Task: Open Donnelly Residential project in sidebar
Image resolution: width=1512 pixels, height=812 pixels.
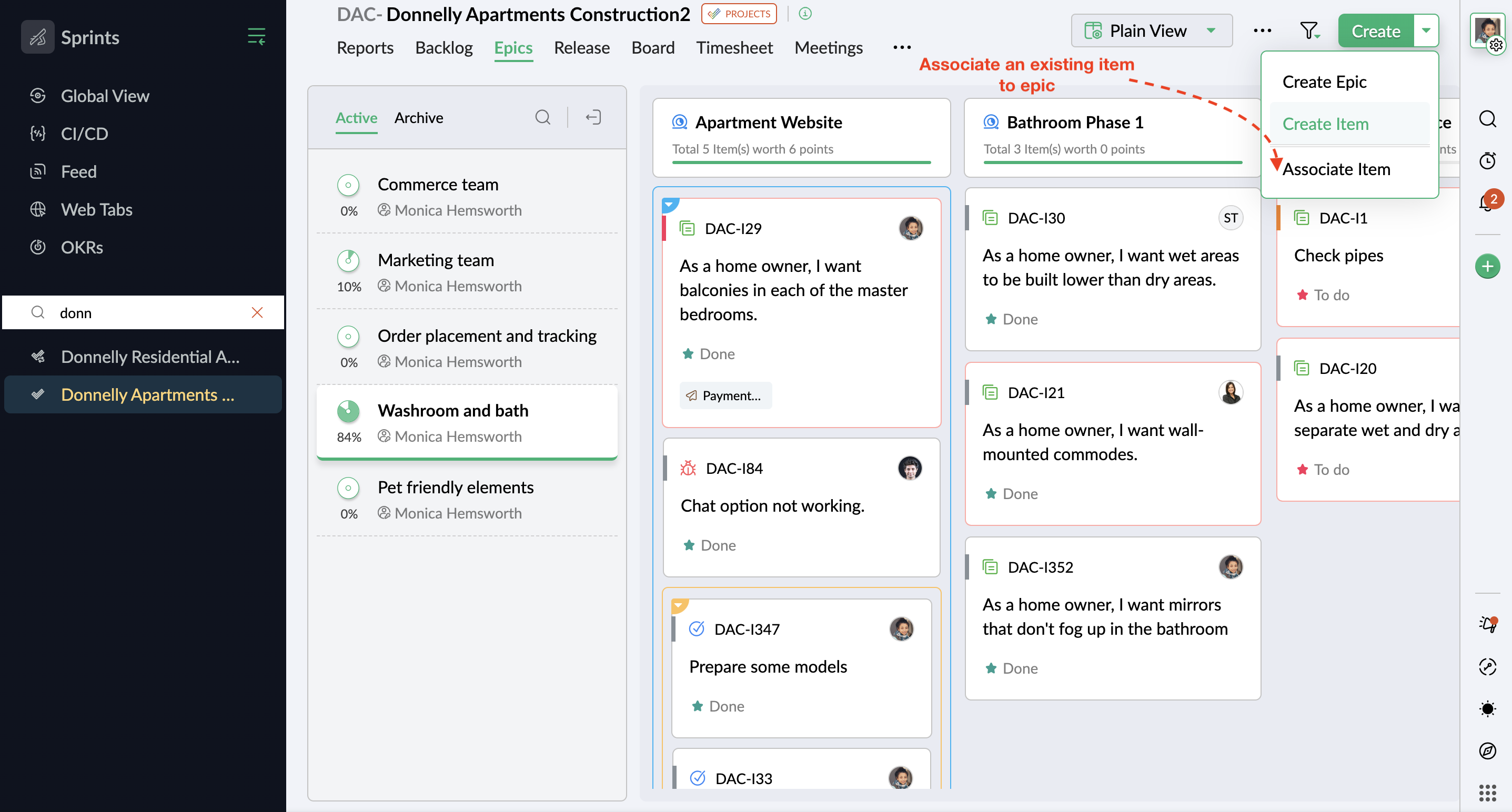Action: pos(149,357)
